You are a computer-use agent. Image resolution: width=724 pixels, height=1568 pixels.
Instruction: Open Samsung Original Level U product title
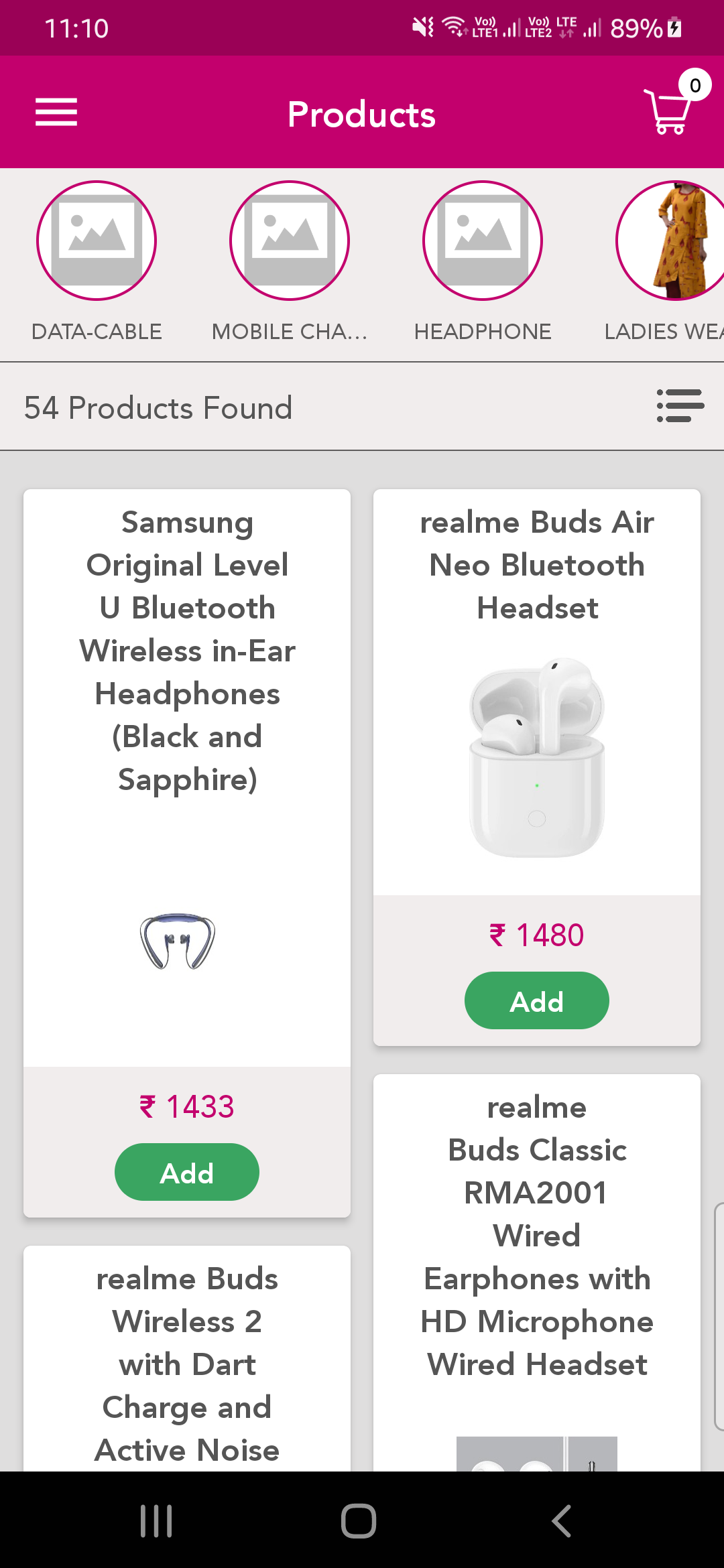pos(187,651)
